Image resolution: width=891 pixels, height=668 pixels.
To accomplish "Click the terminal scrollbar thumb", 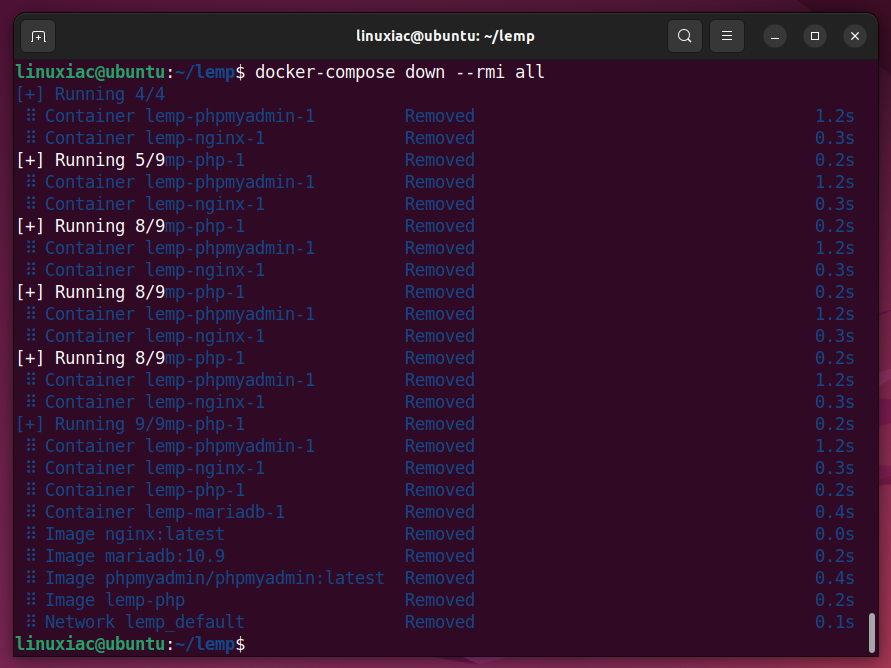I will pos(872,633).
